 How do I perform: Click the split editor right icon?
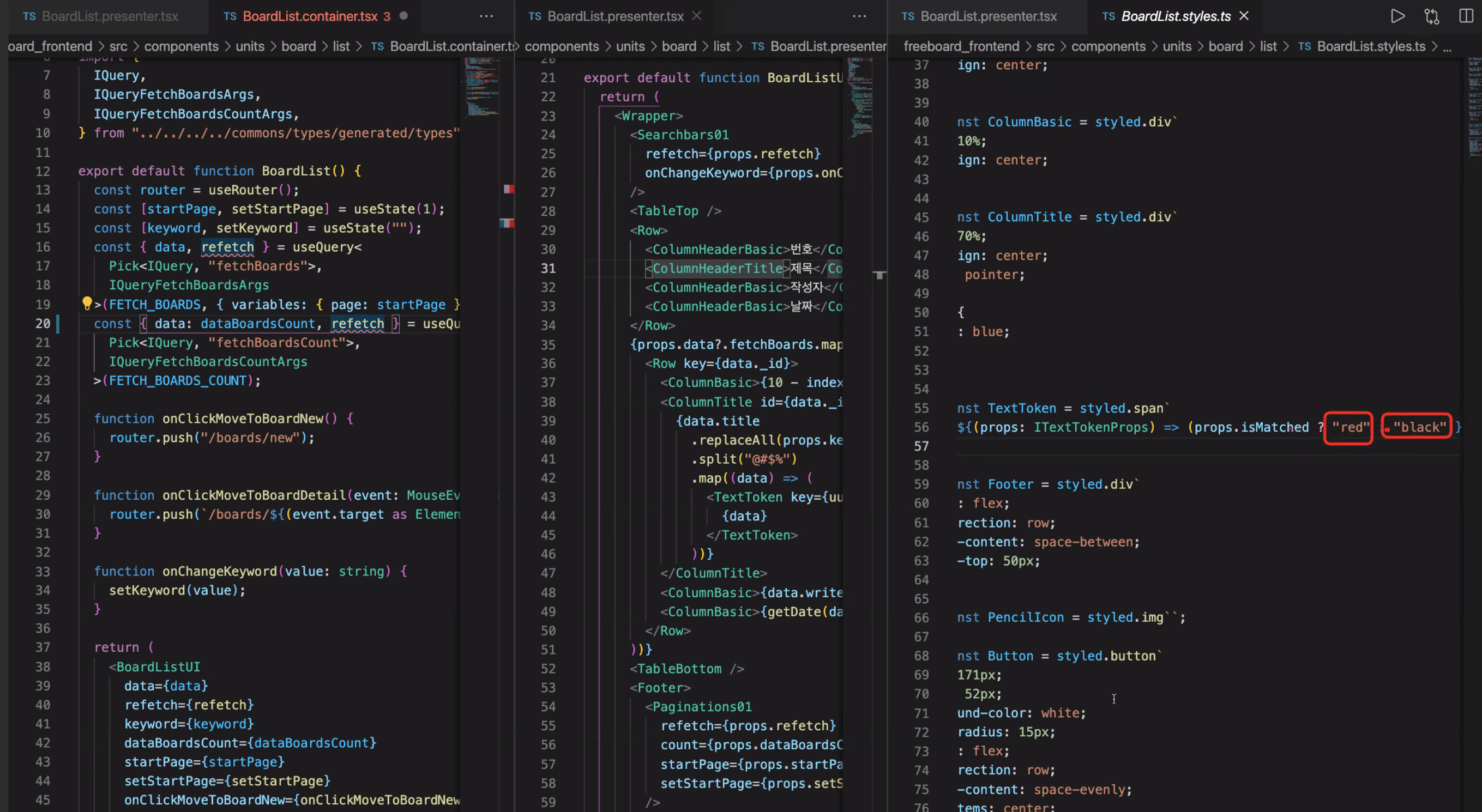tap(1466, 16)
